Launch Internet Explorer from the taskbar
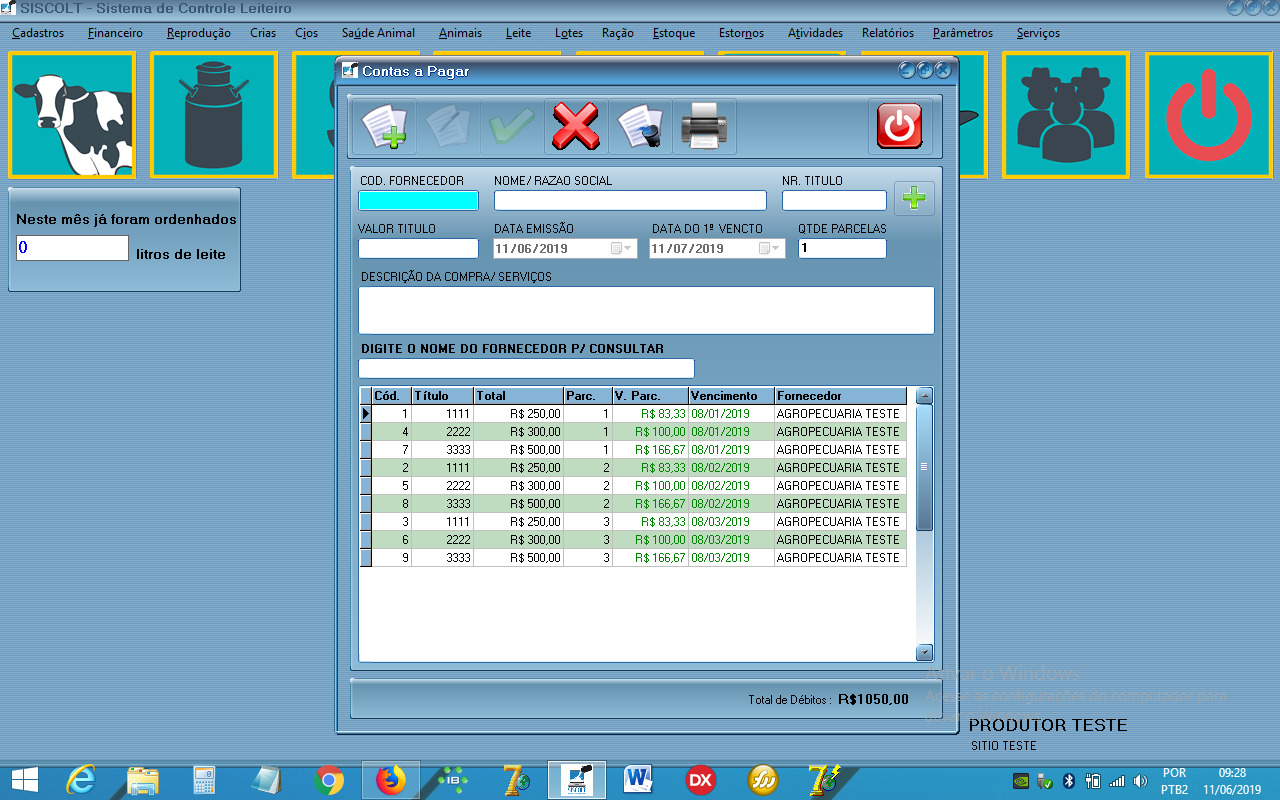 pos(82,780)
